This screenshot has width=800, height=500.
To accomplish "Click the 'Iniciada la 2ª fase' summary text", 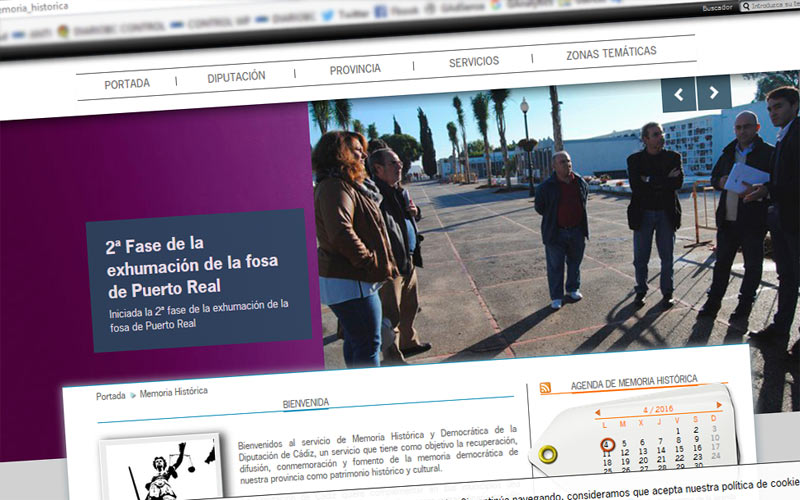I will click(x=198, y=315).
